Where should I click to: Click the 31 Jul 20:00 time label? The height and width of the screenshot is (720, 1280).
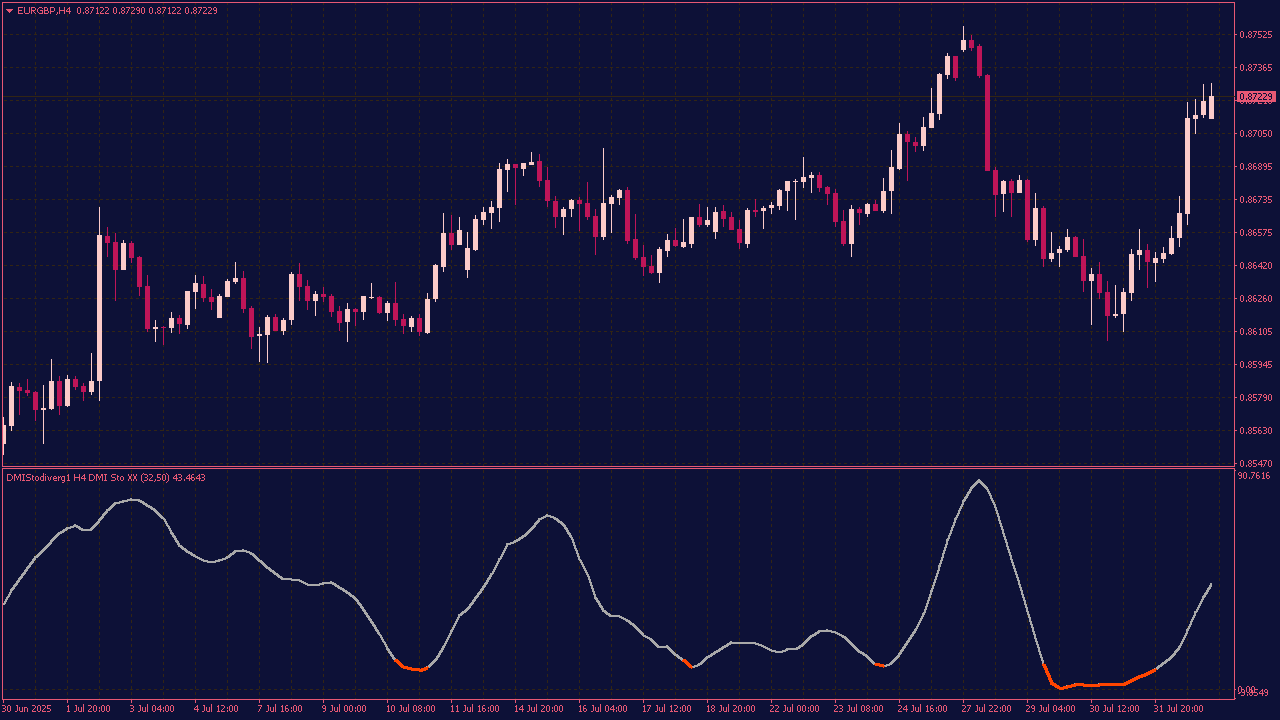(x=1178, y=709)
